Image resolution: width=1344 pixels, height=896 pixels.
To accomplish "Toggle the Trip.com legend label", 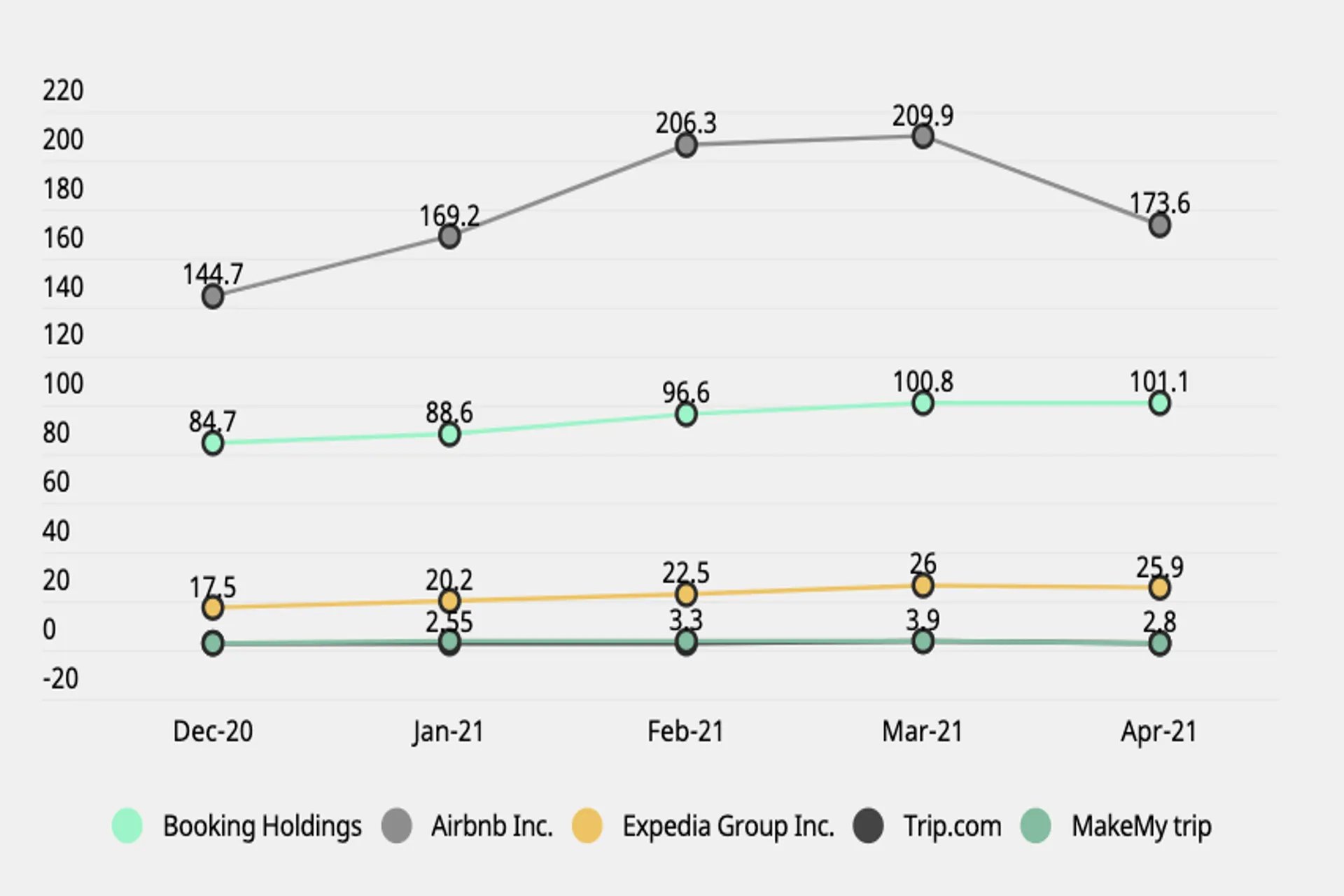I will 952,827.
